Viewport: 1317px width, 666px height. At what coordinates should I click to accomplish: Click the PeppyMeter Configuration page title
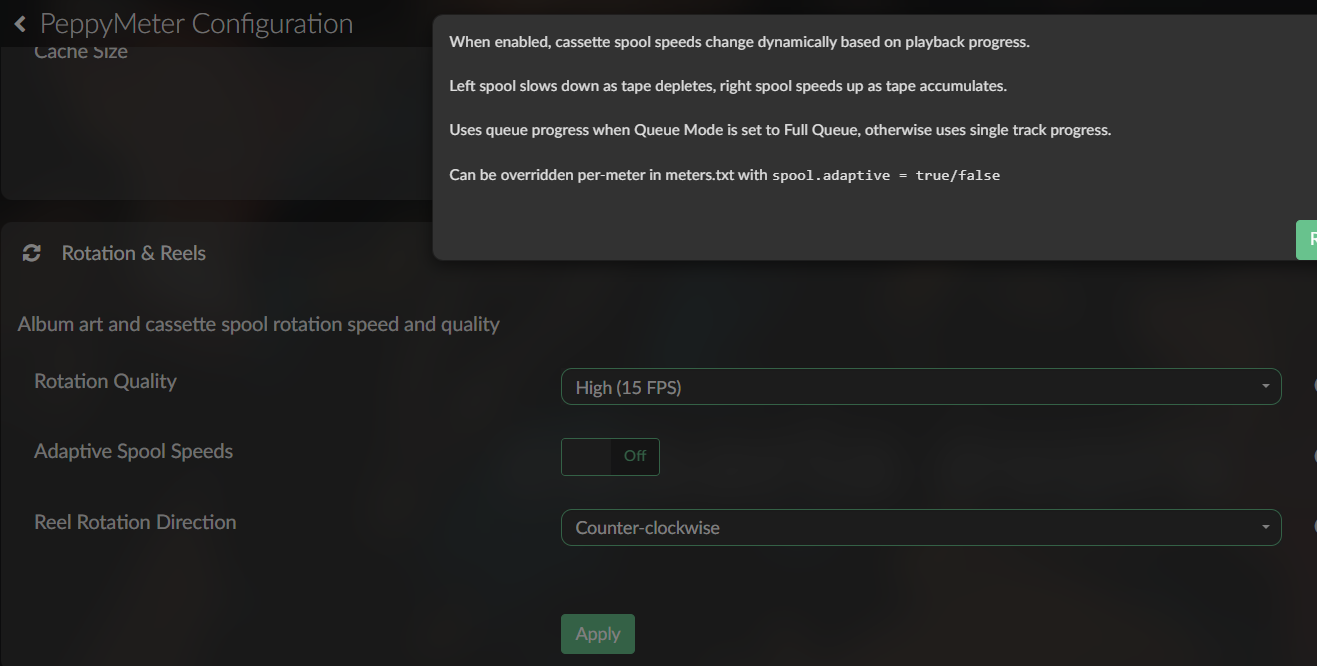pyautogui.click(x=196, y=23)
